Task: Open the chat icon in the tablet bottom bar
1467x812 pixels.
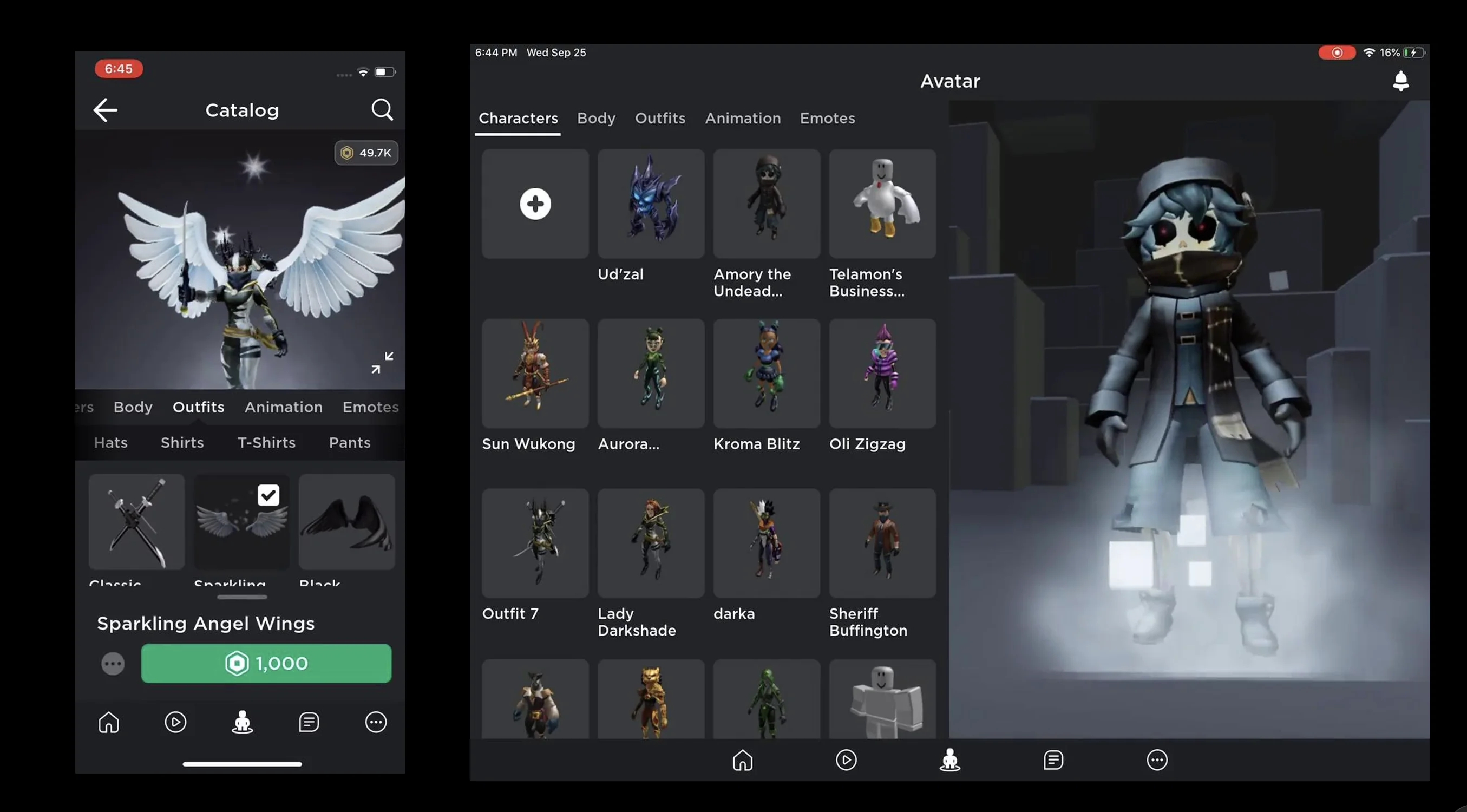Action: point(1053,759)
